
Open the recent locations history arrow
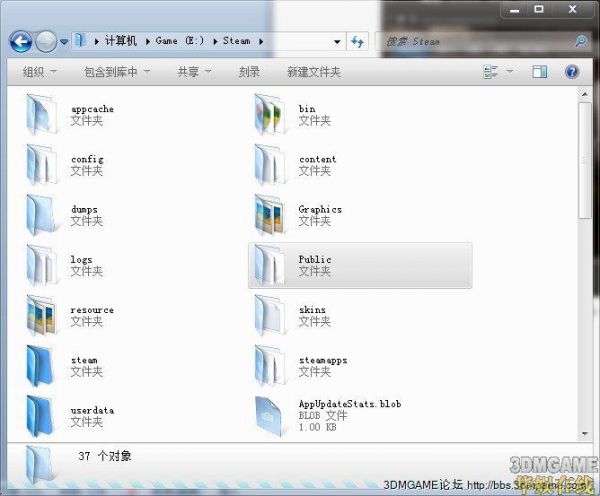click(64, 41)
